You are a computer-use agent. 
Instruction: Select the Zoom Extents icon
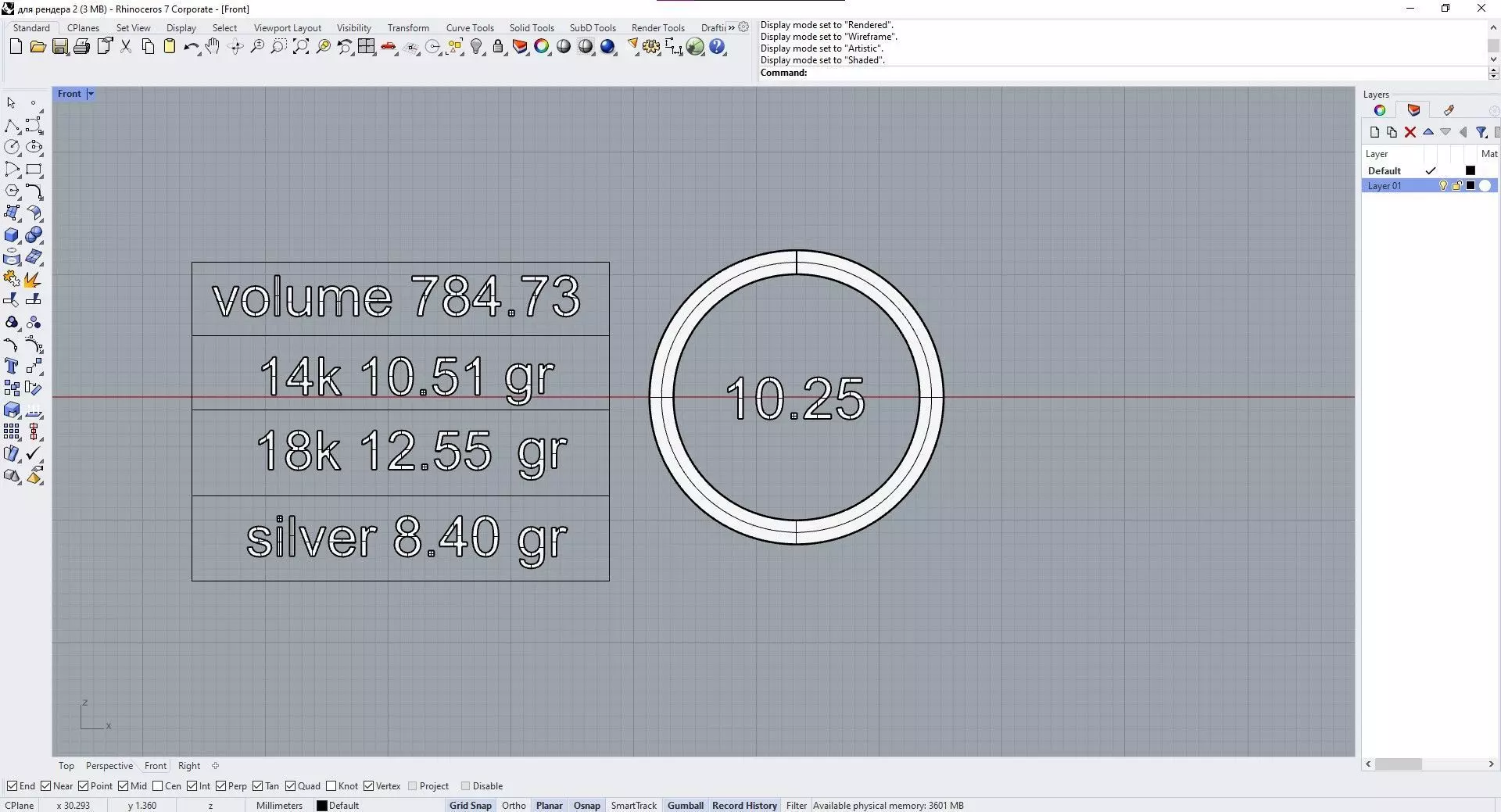(301, 47)
